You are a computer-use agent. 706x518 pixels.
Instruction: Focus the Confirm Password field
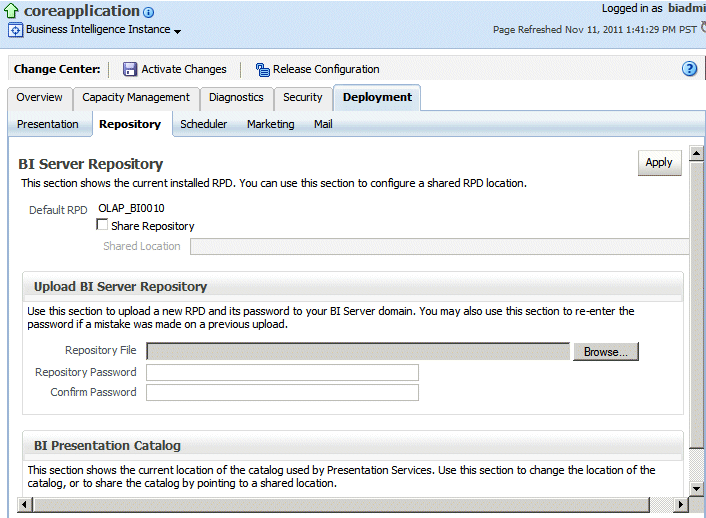tap(282, 393)
